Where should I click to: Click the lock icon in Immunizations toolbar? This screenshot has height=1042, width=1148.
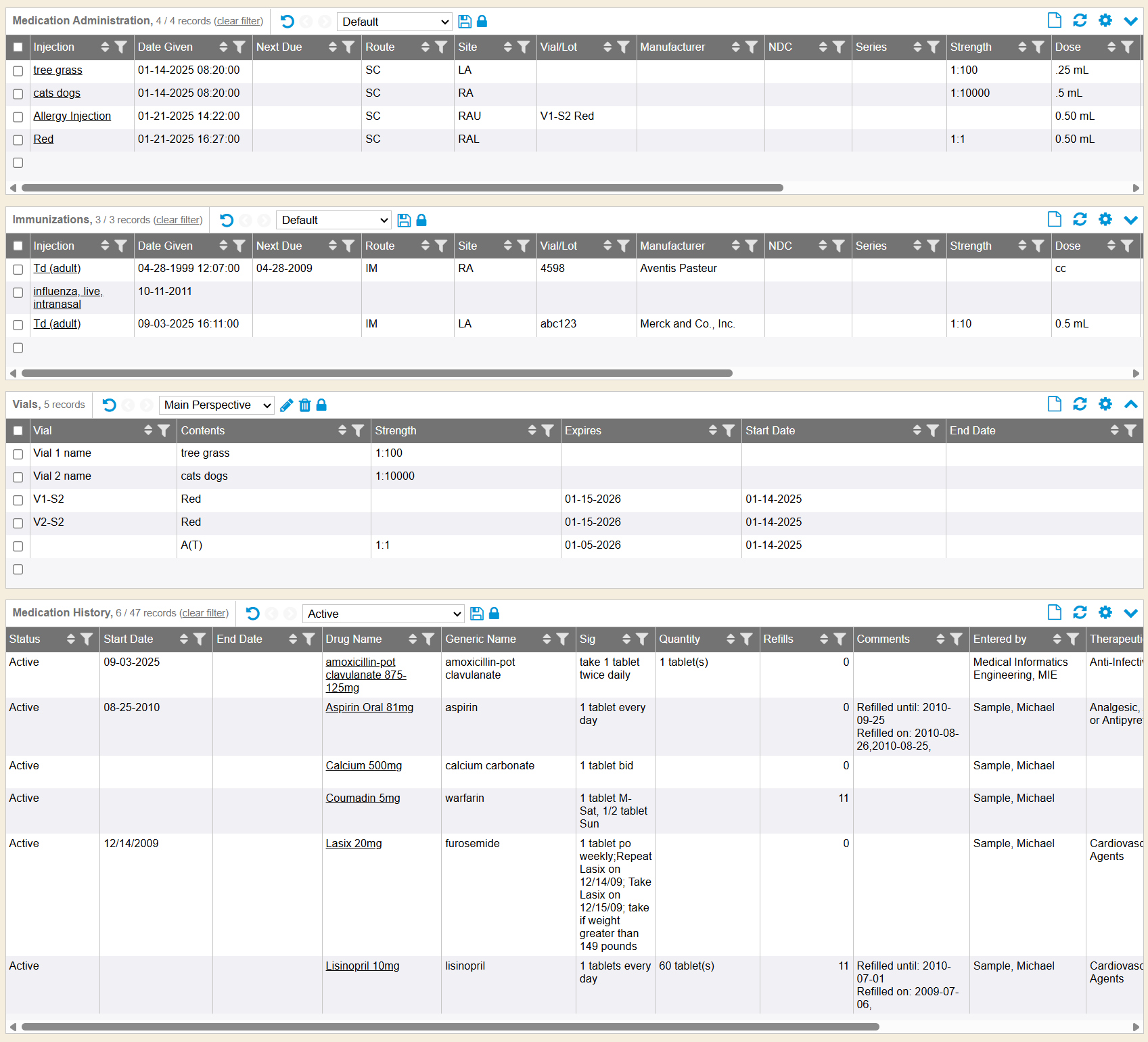coord(421,220)
